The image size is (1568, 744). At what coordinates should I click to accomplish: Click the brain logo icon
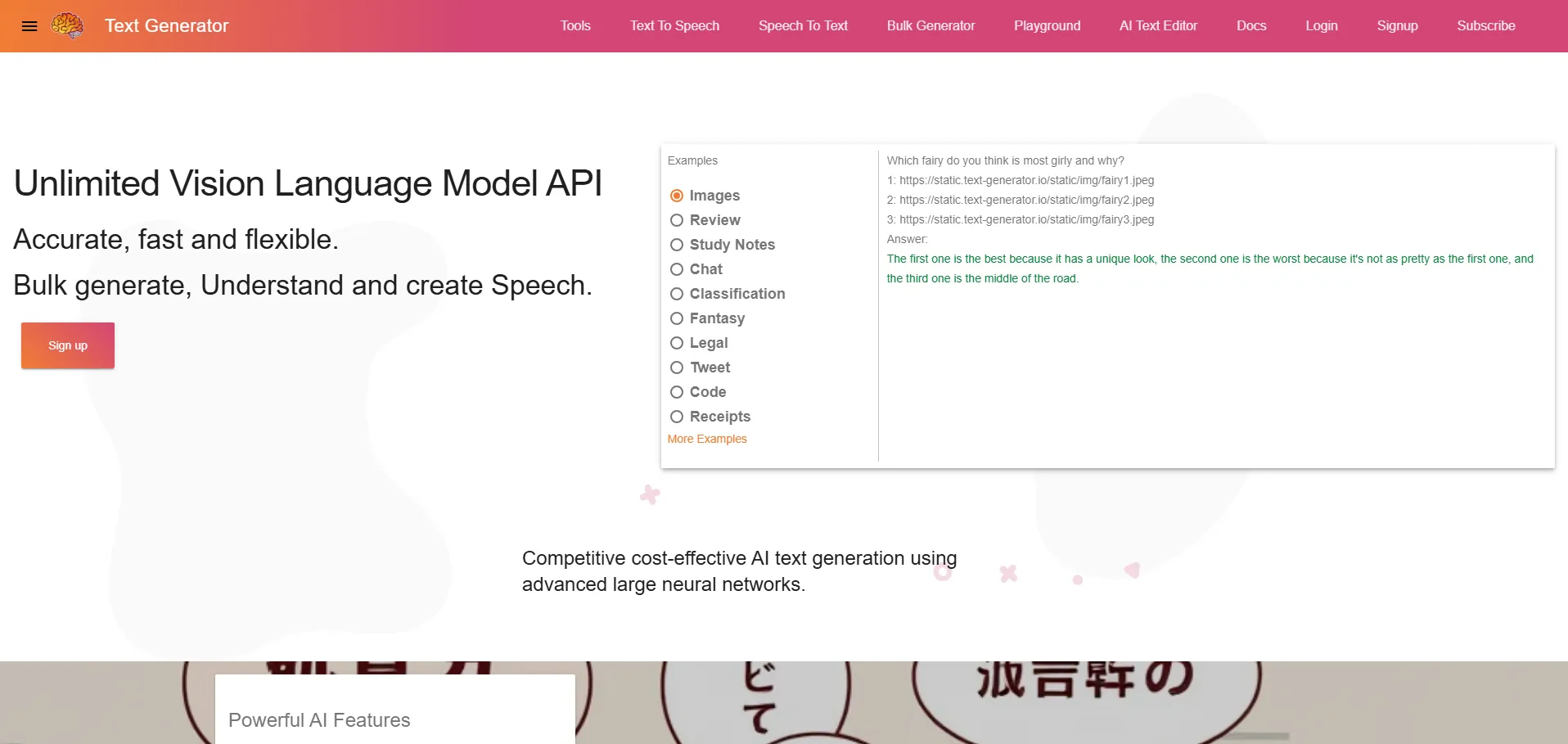click(67, 26)
